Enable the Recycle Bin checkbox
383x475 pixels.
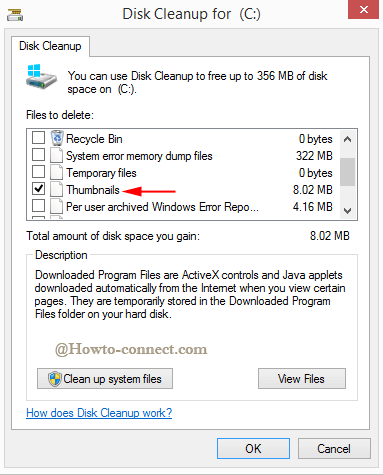(38, 137)
